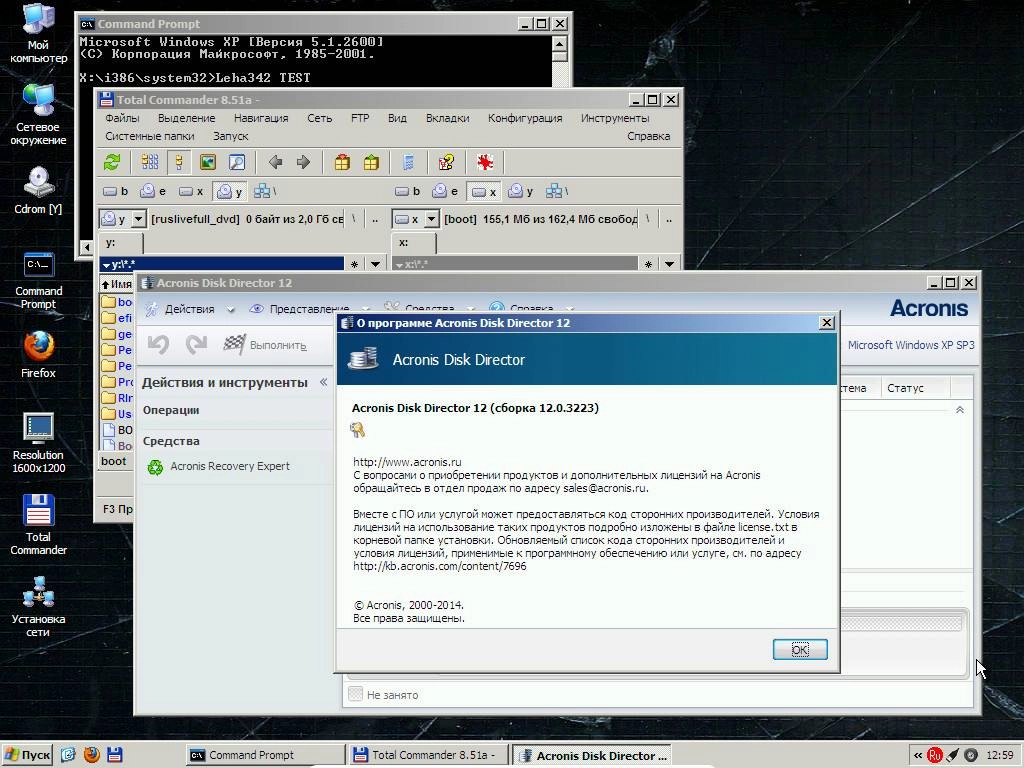Image resolution: width=1024 pixels, height=768 pixels.
Task: Open the Навигация menu in Total Commander
Action: [x=261, y=118]
